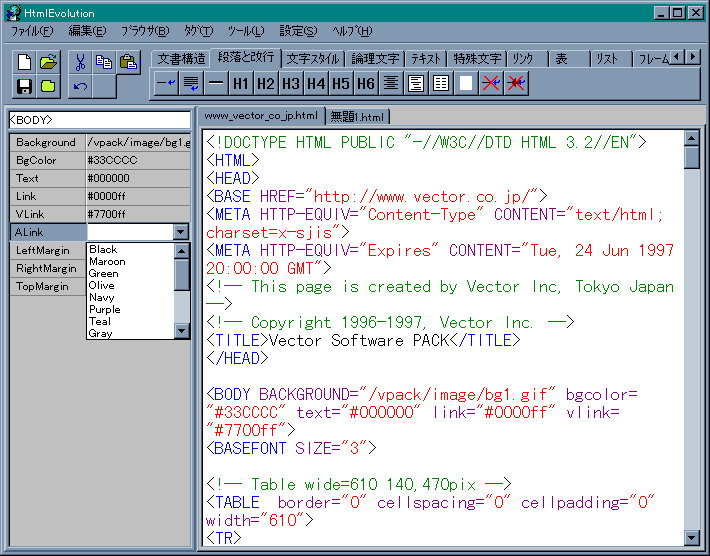
Task: Click the editor scroll-down arrow
Action: [691, 537]
